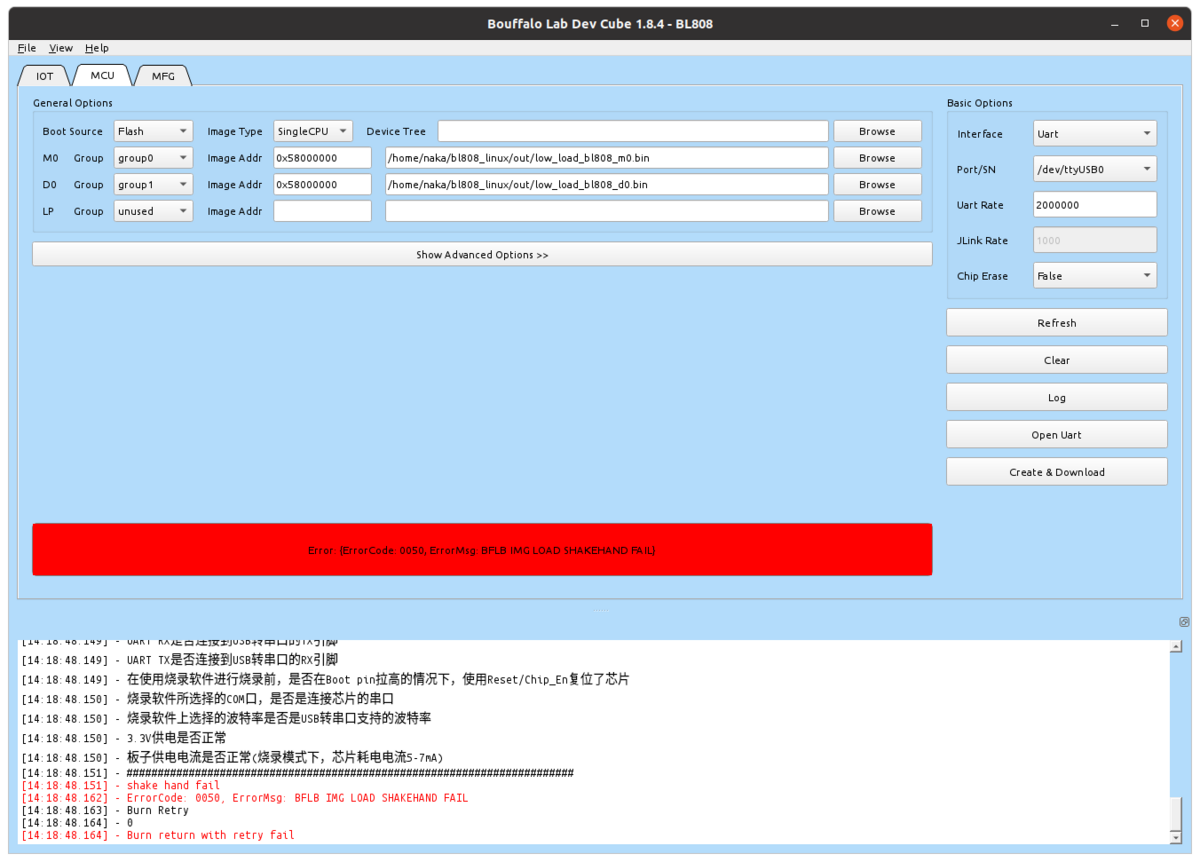This screenshot has width=1200, height=862.
Task: Open the File menu
Action: [27, 48]
